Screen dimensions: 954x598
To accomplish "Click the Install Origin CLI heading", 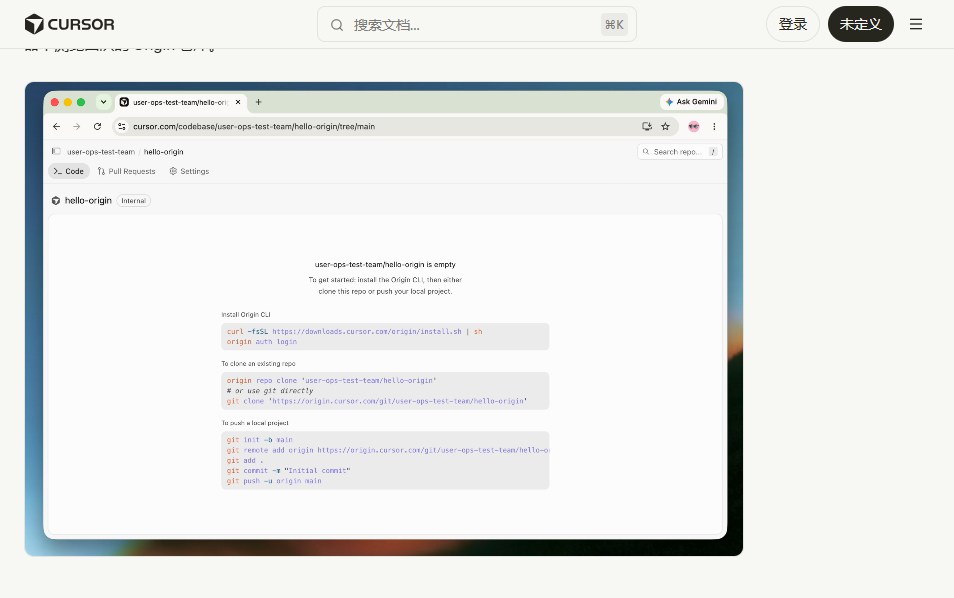I will 246,315.
